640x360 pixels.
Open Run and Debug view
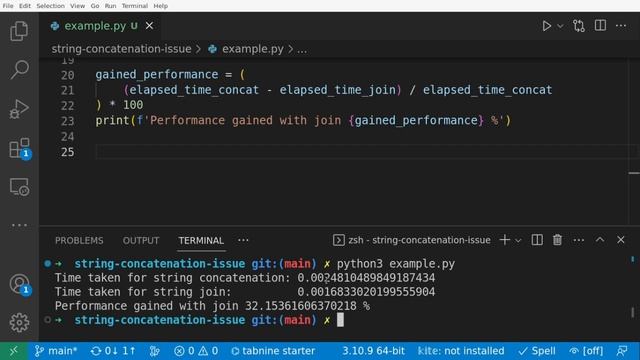19,109
